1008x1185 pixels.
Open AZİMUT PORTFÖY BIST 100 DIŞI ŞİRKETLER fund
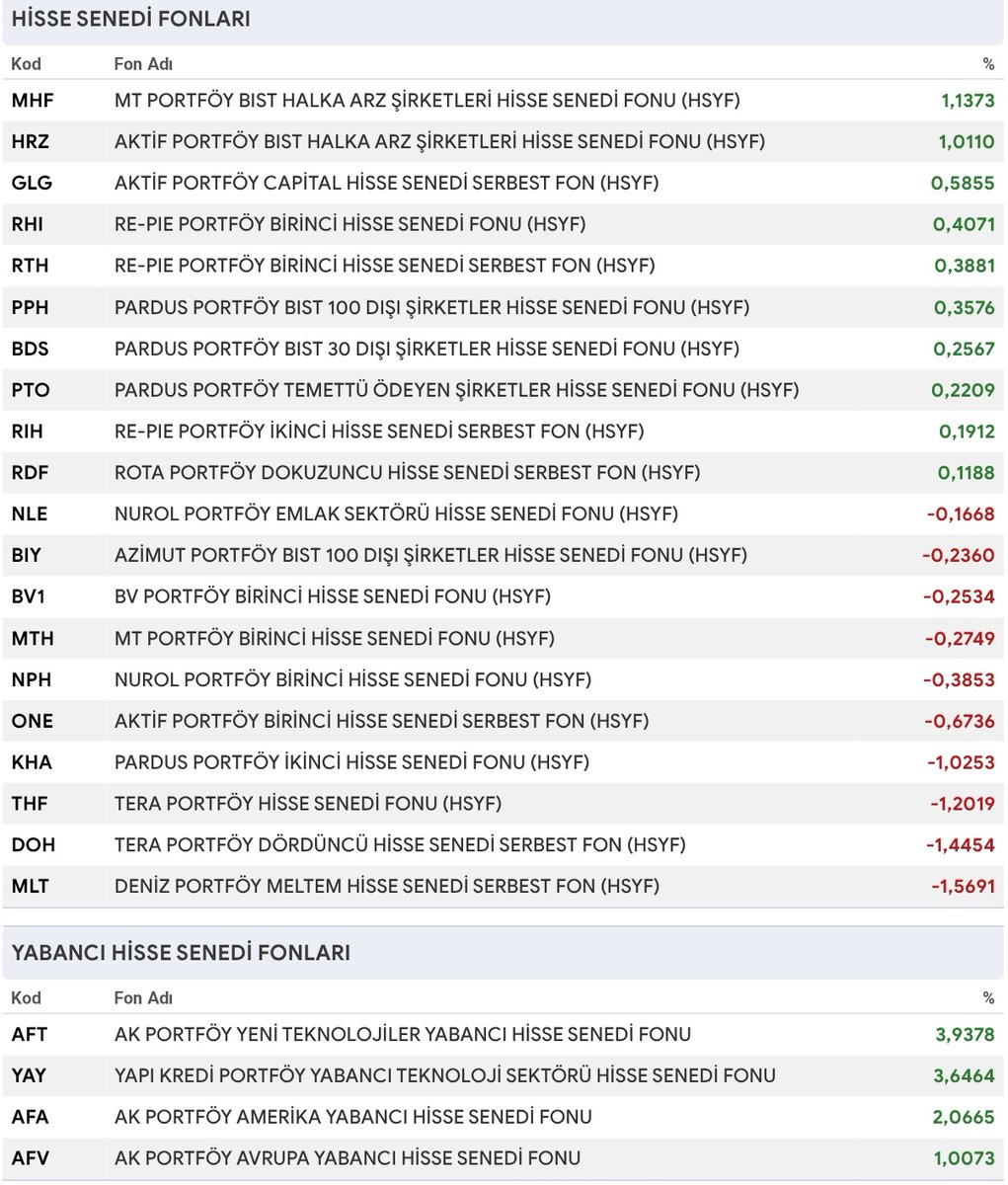431,556
